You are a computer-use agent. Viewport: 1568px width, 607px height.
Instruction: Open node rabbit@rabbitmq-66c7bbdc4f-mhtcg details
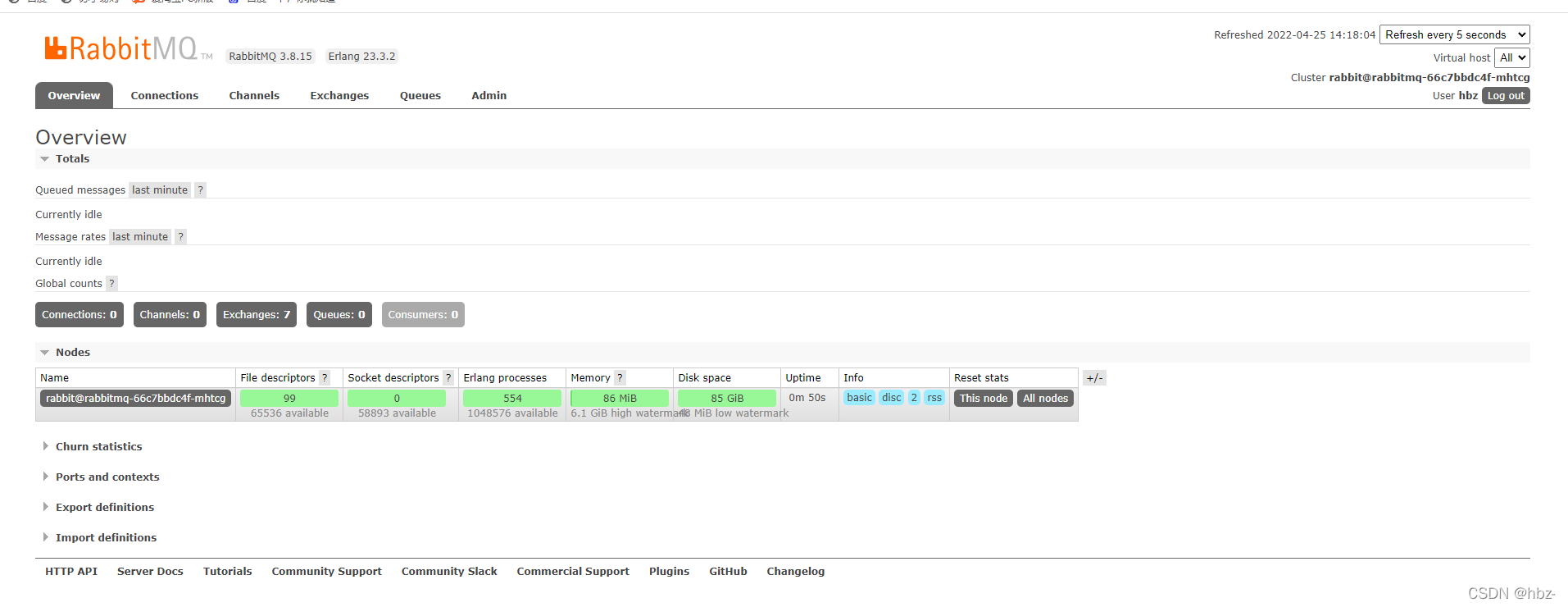(x=135, y=399)
